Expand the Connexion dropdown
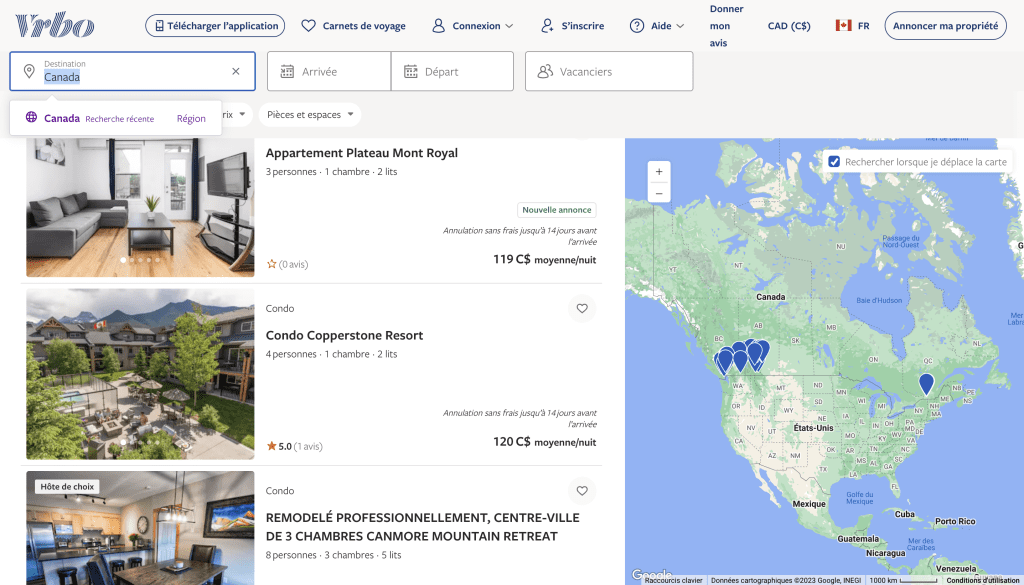The width and height of the screenshot is (1024, 585). pyautogui.click(x=473, y=26)
